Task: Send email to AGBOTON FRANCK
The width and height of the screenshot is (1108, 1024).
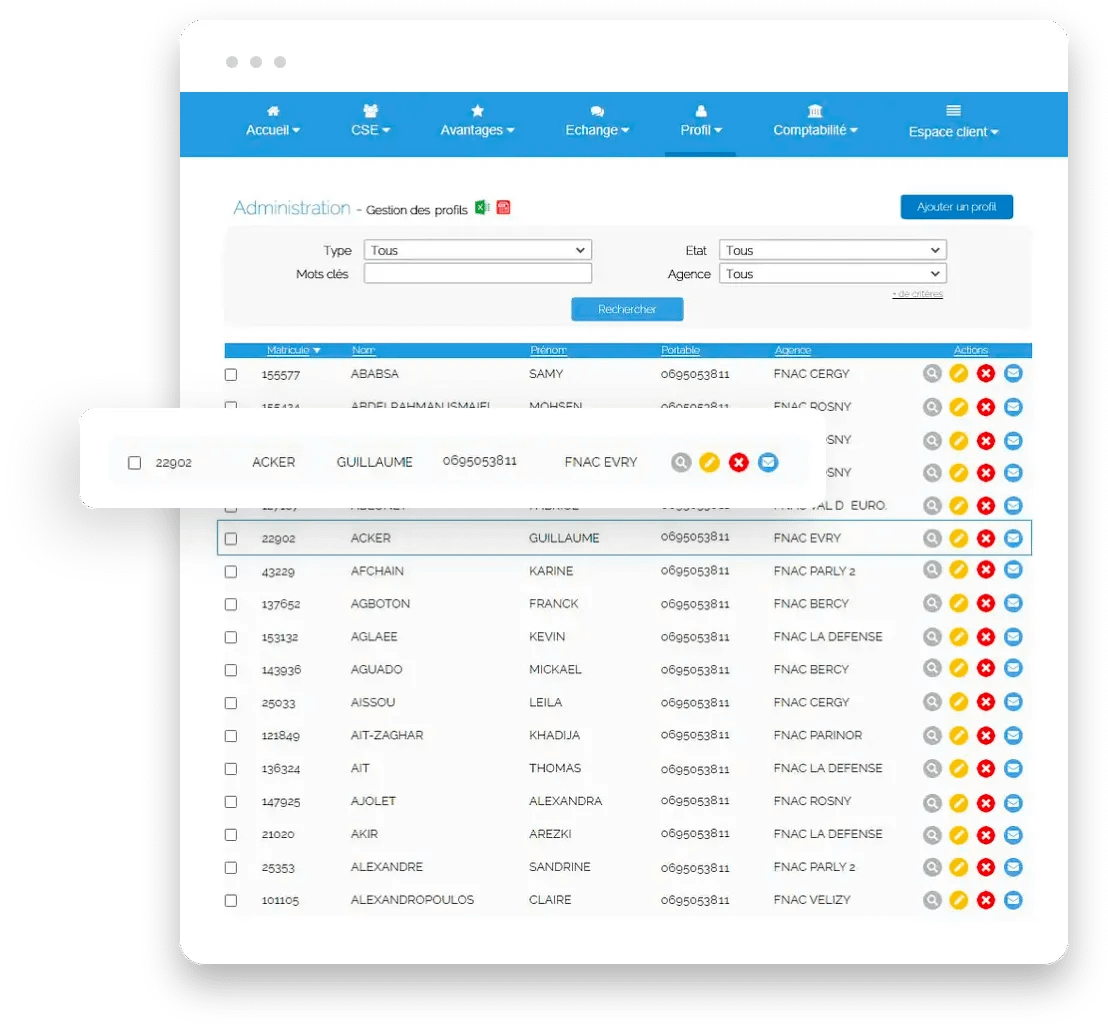Action: [x=1013, y=603]
